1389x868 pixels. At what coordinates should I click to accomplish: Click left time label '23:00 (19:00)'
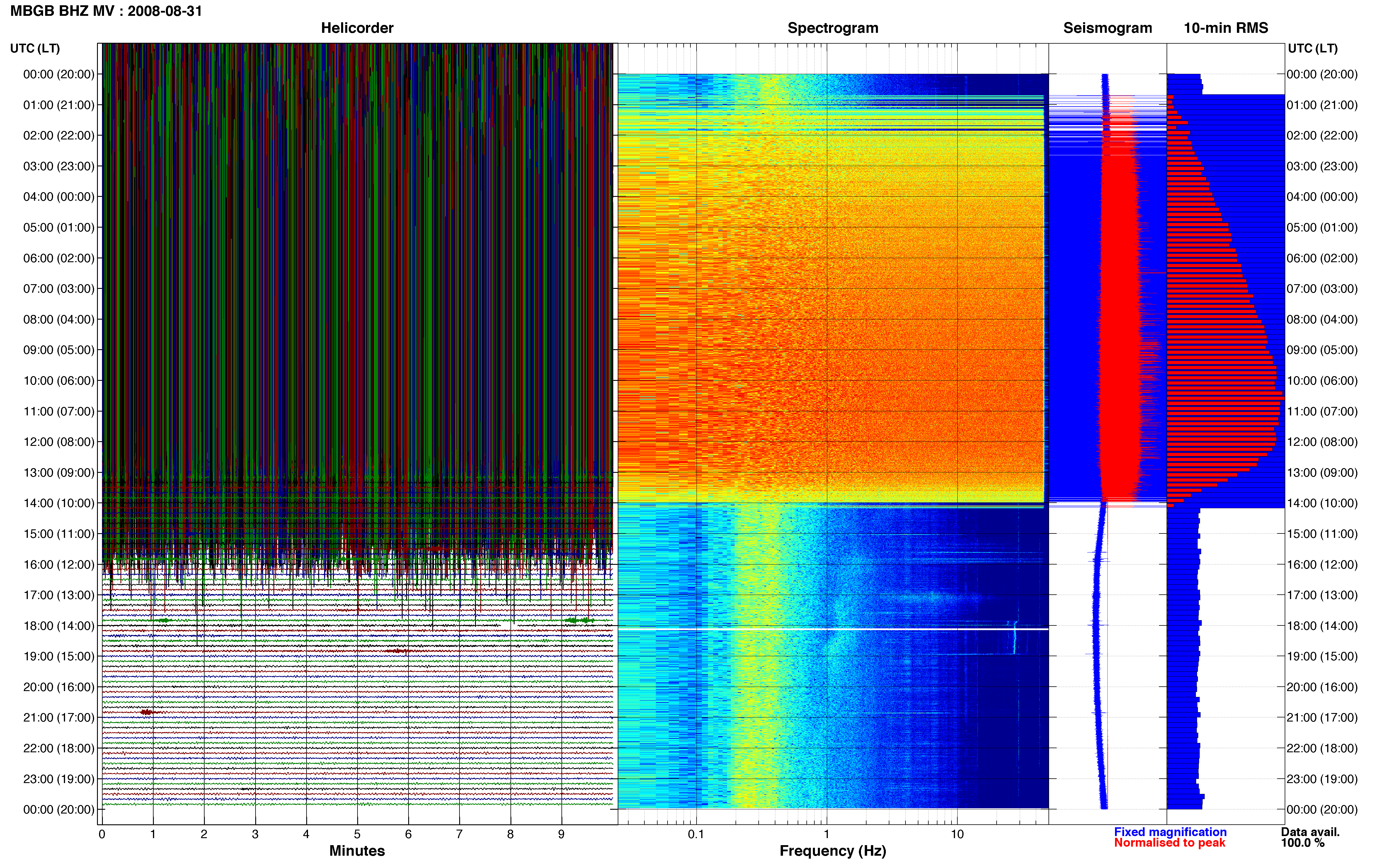pos(59,779)
